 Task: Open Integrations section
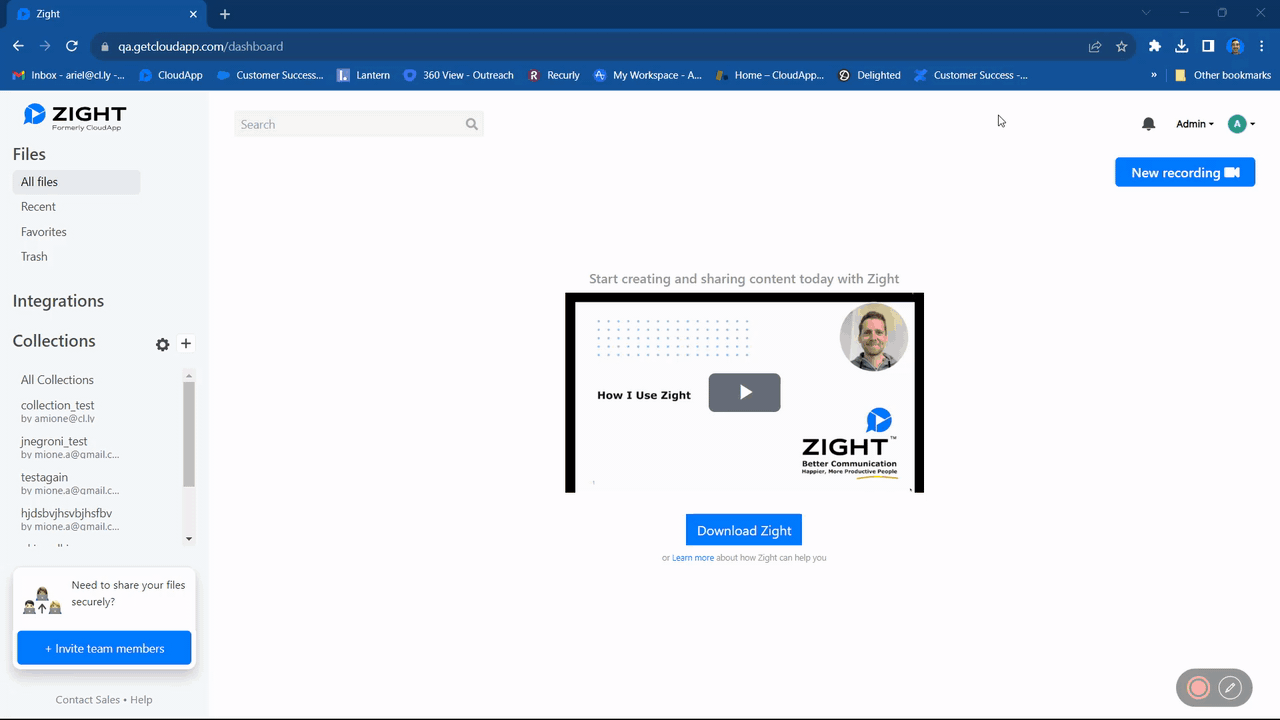58,301
